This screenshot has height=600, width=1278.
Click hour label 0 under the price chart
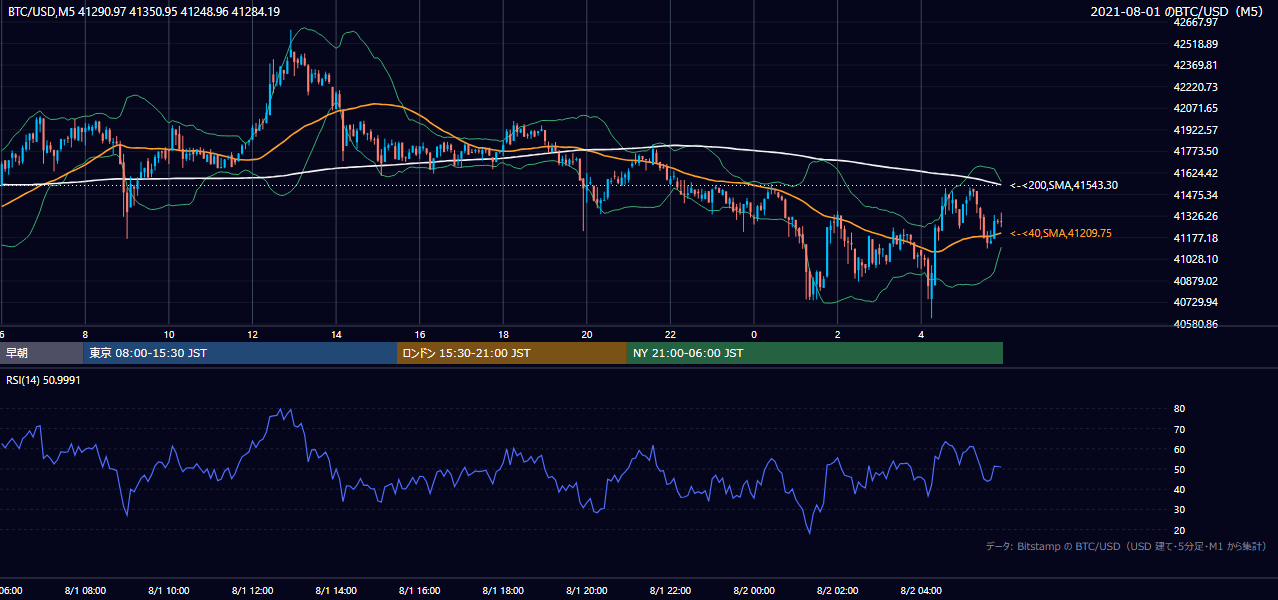coord(755,335)
